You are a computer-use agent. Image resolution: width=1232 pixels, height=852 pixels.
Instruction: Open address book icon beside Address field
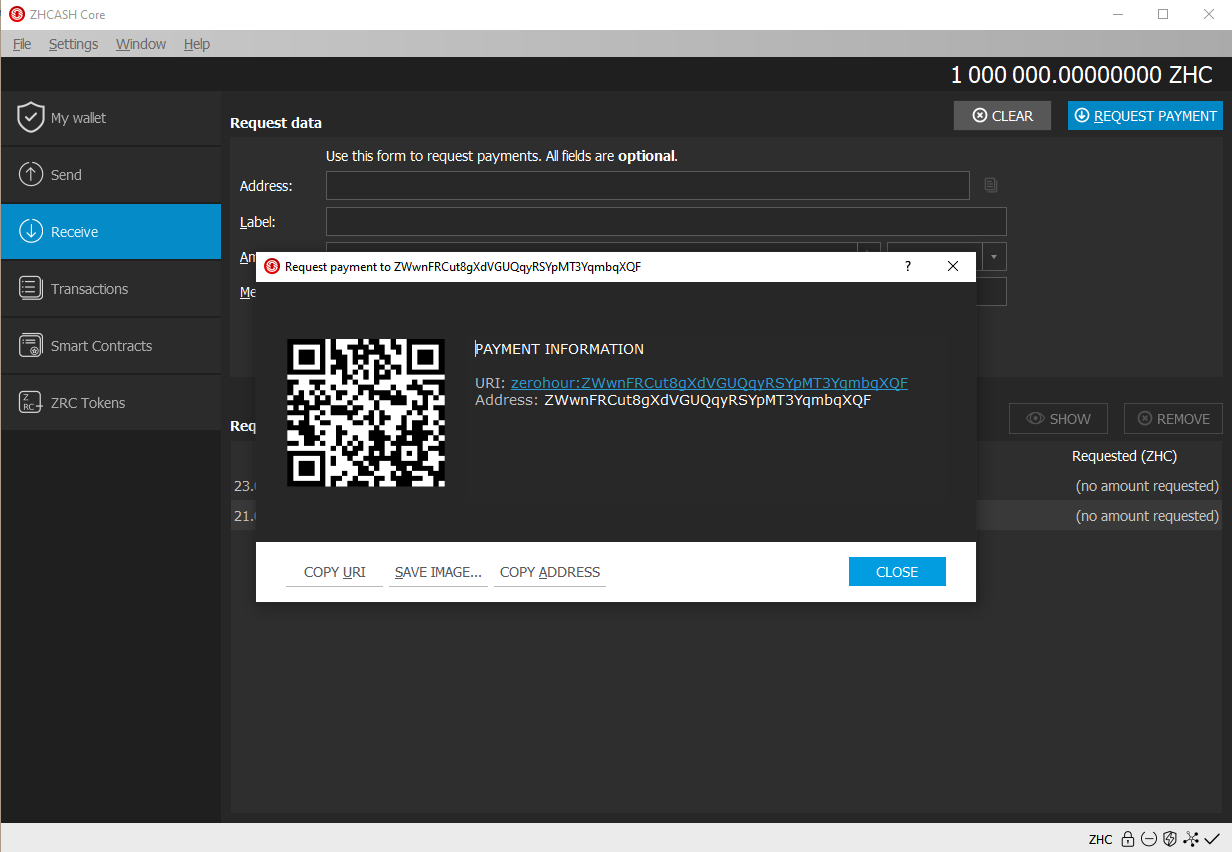(991, 186)
